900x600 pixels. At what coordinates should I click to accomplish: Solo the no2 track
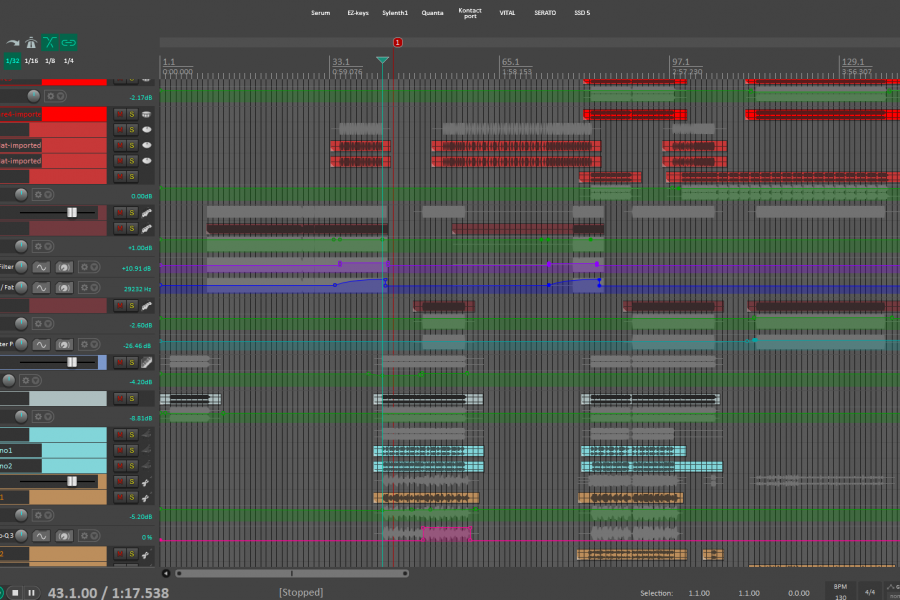(132, 466)
